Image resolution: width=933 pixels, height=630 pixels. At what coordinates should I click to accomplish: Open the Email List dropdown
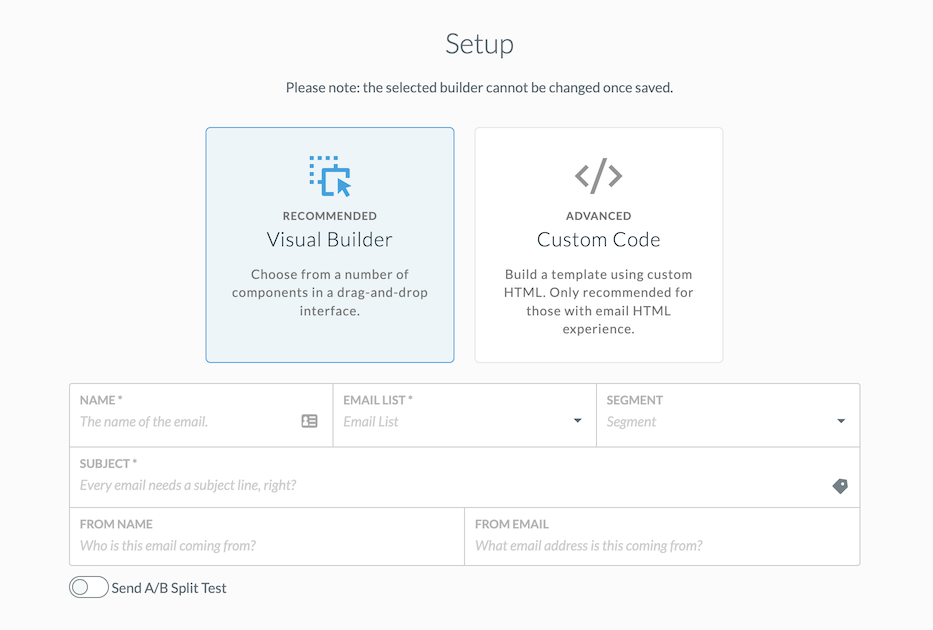click(x=465, y=415)
